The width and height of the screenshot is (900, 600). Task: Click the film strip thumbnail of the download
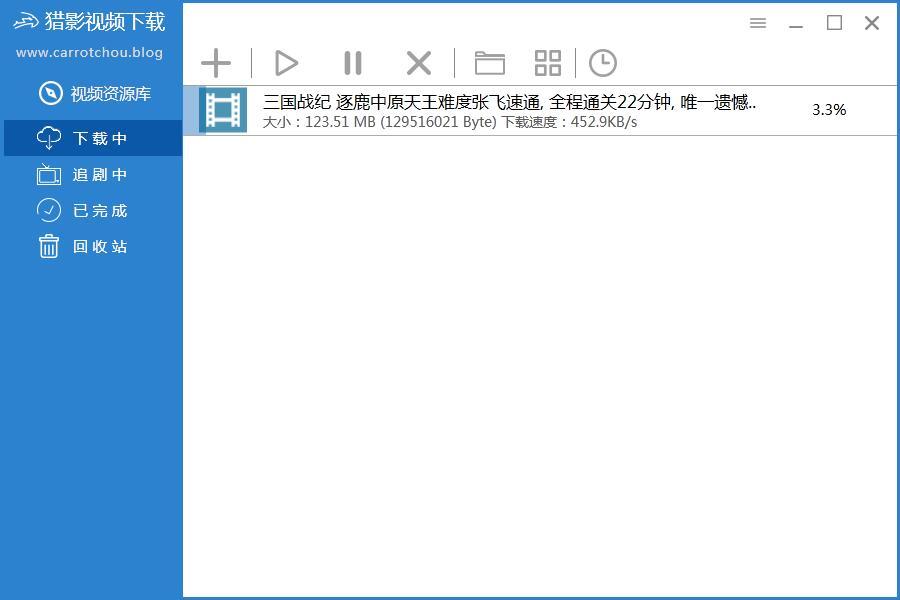[x=223, y=110]
